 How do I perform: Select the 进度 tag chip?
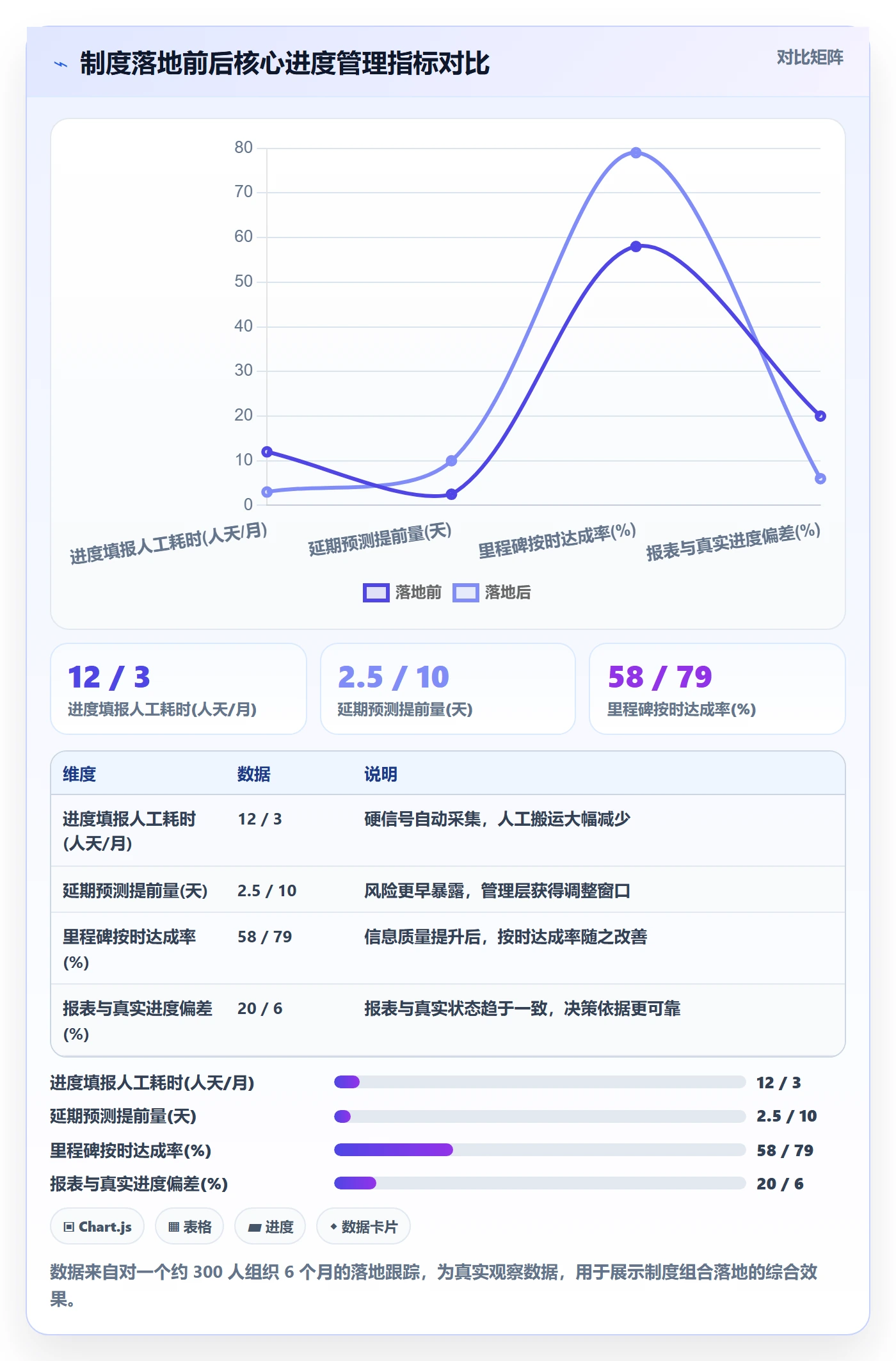[x=270, y=1227]
